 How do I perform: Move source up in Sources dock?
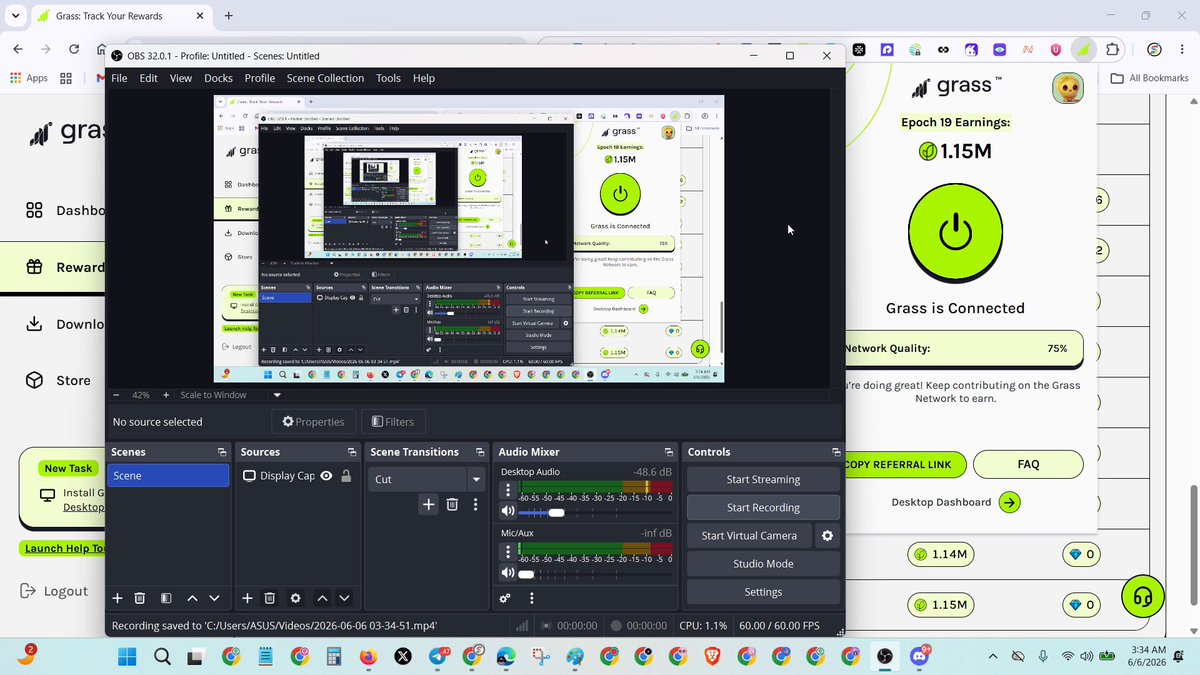[x=322, y=598]
